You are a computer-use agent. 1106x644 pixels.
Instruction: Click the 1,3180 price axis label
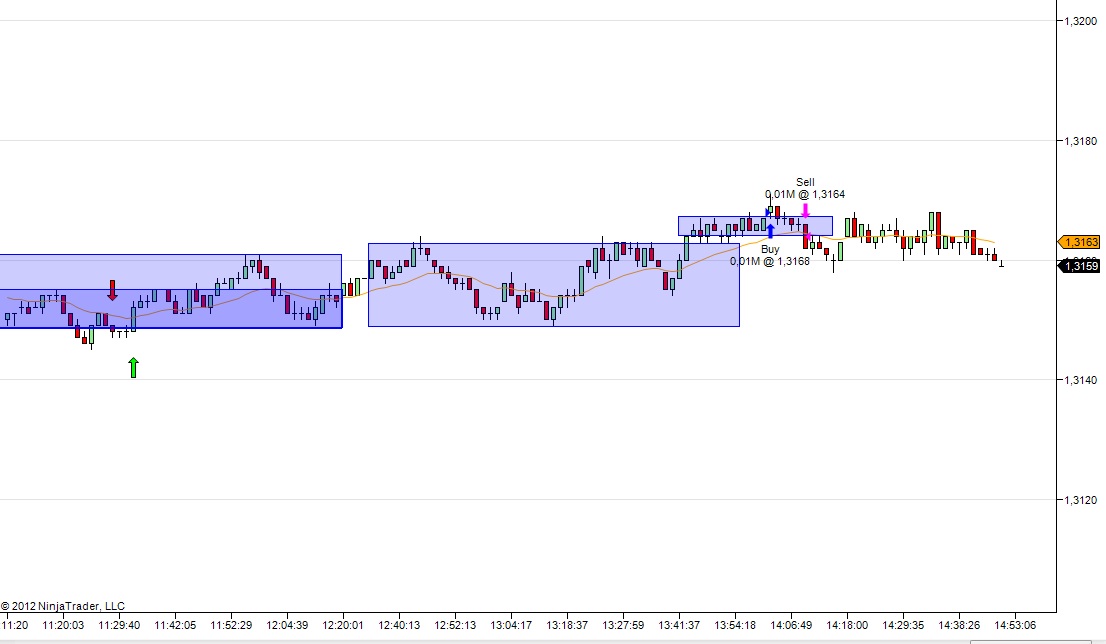click(x=1081, y=141)
